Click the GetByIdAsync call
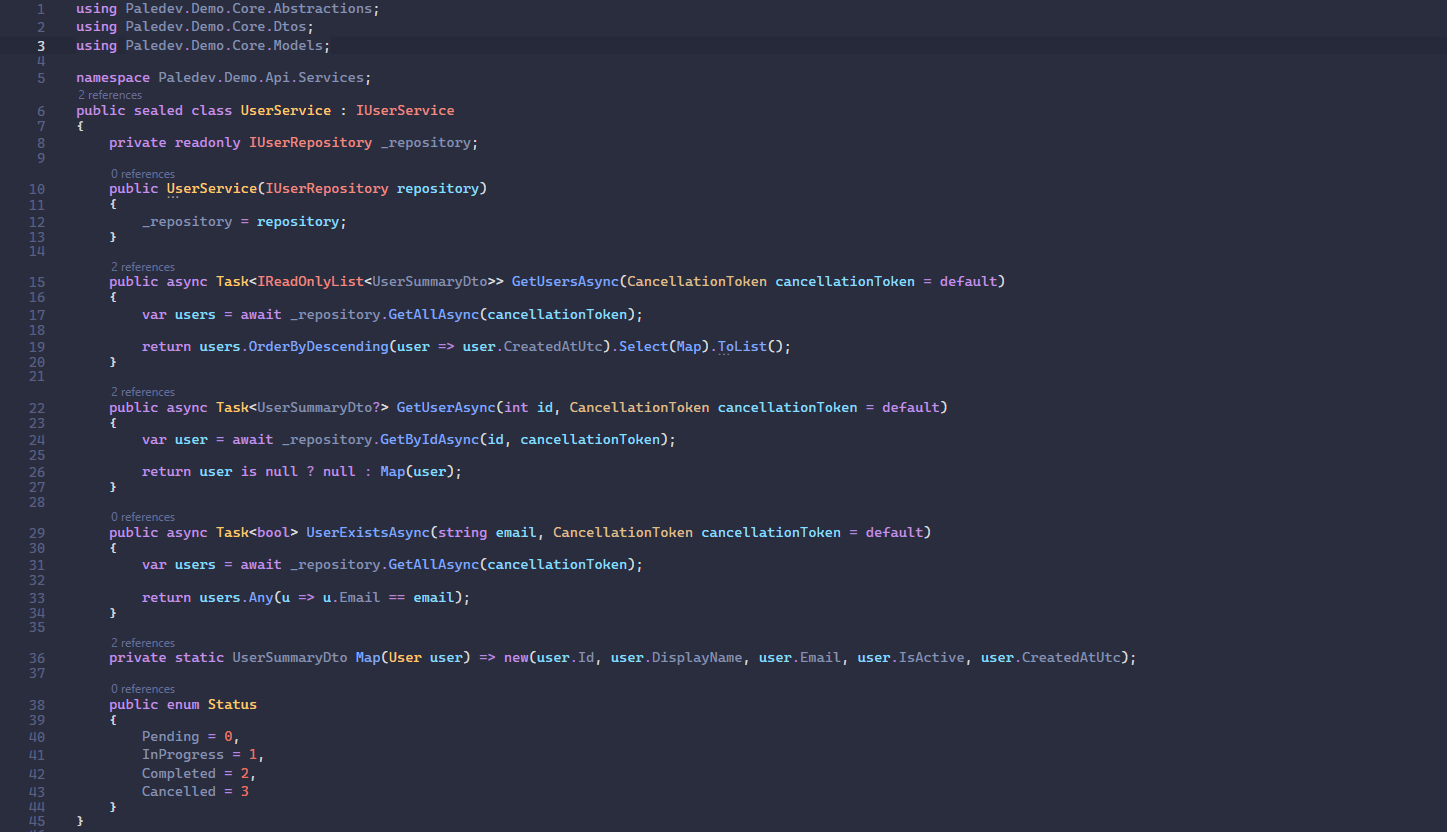The height and width of the screenshot is (832, 1447). [x=430, y=439]
